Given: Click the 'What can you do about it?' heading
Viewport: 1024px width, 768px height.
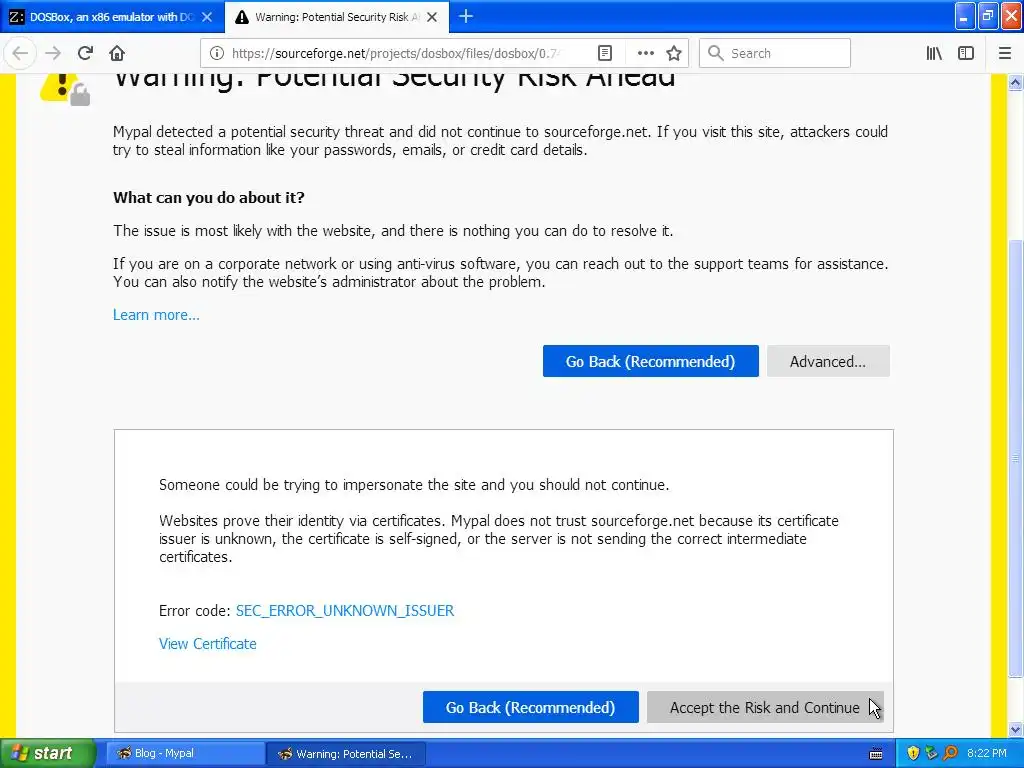Looking at the screenshot, I should pyautogui.click(x=209, y=198).
